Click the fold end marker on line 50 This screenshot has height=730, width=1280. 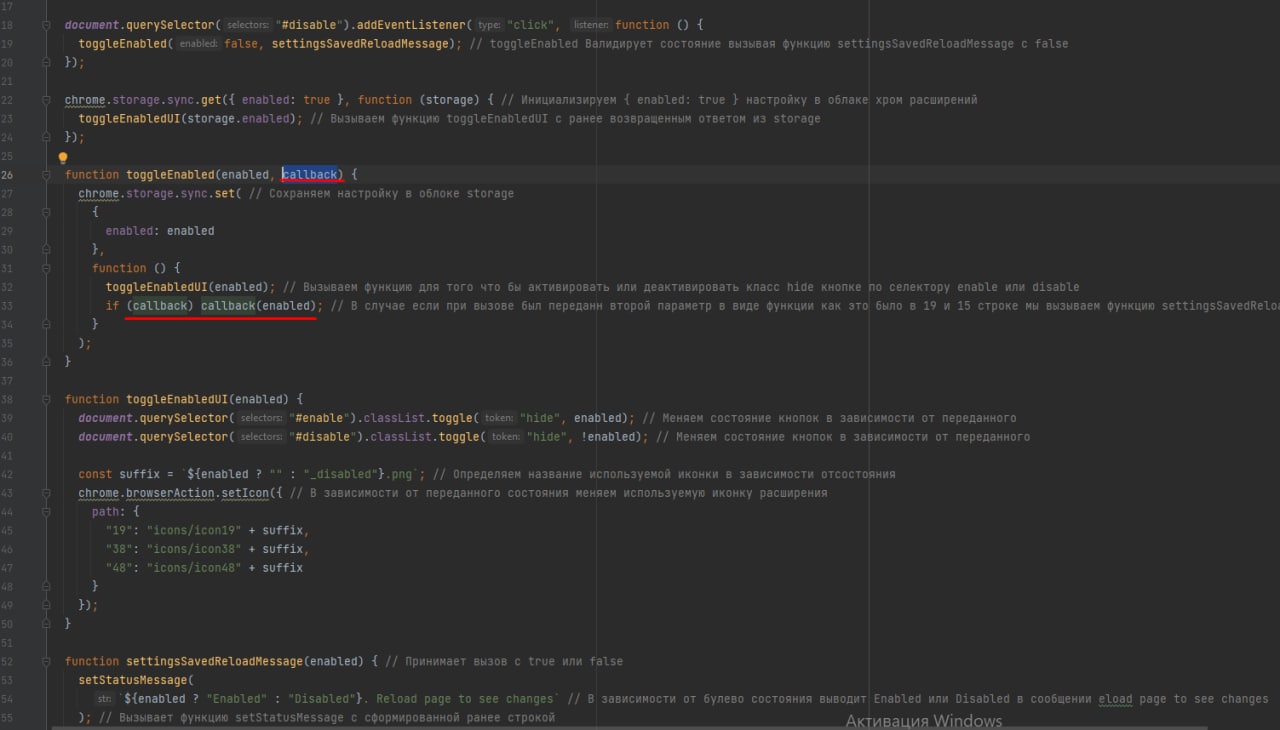[x=47, y=623]
